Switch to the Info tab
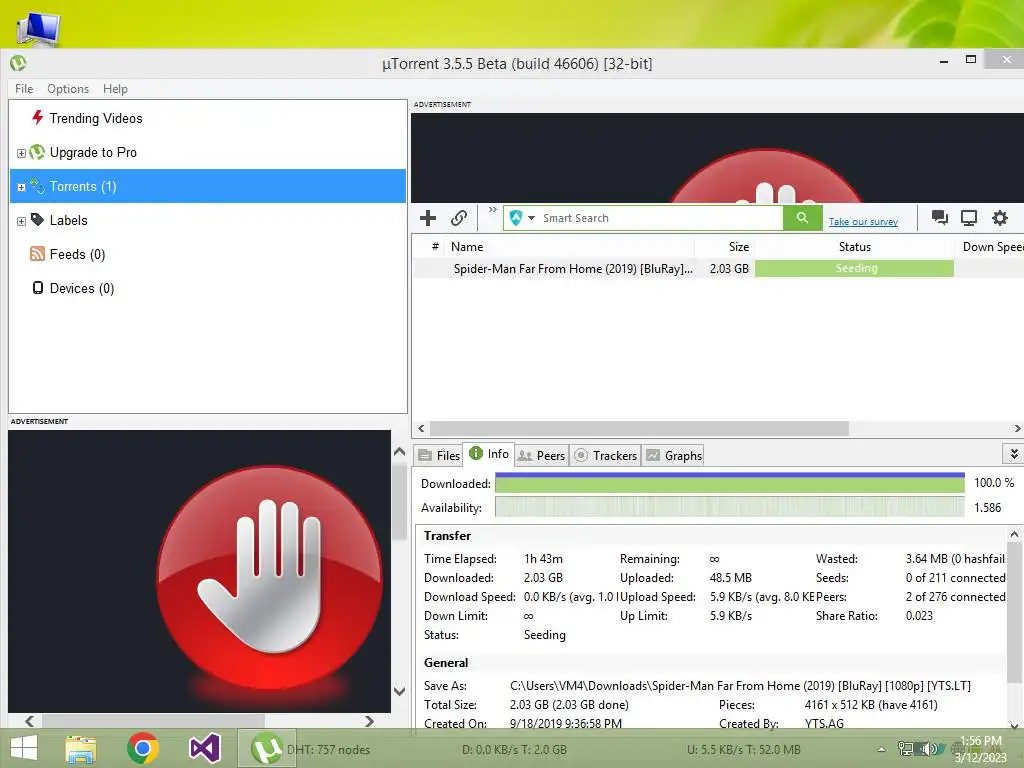This screenshot has height=768, width=1024. (x=489, y=454)
